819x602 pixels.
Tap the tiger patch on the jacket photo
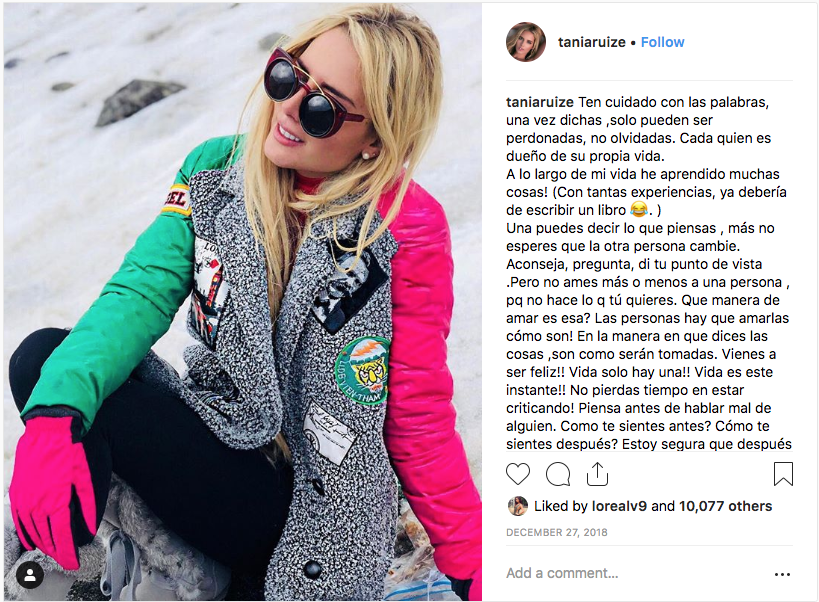point(362,370)
